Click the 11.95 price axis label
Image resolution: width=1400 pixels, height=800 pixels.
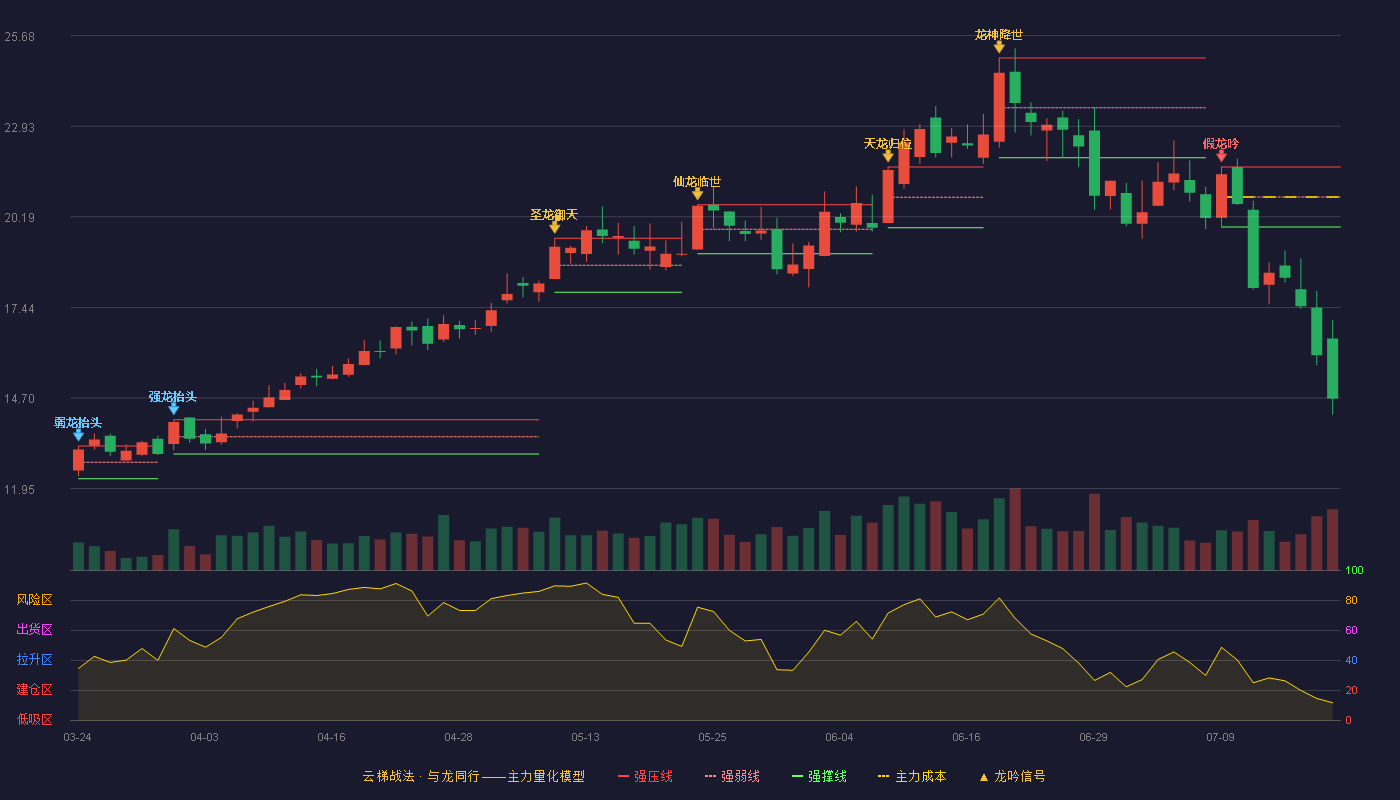(x=19, y=490)
